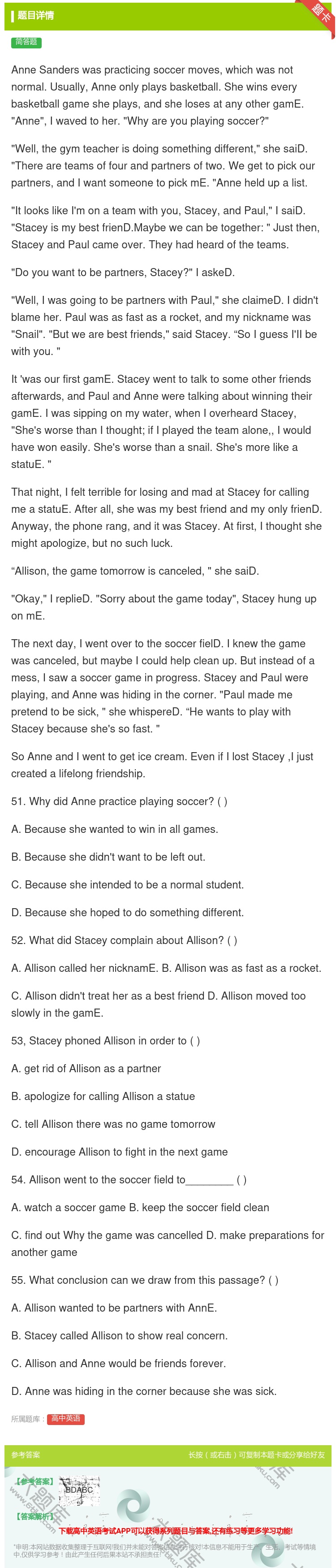Select option A for question 53
The height and width of the screenshot is (1568, 336).
[86, 1068]
